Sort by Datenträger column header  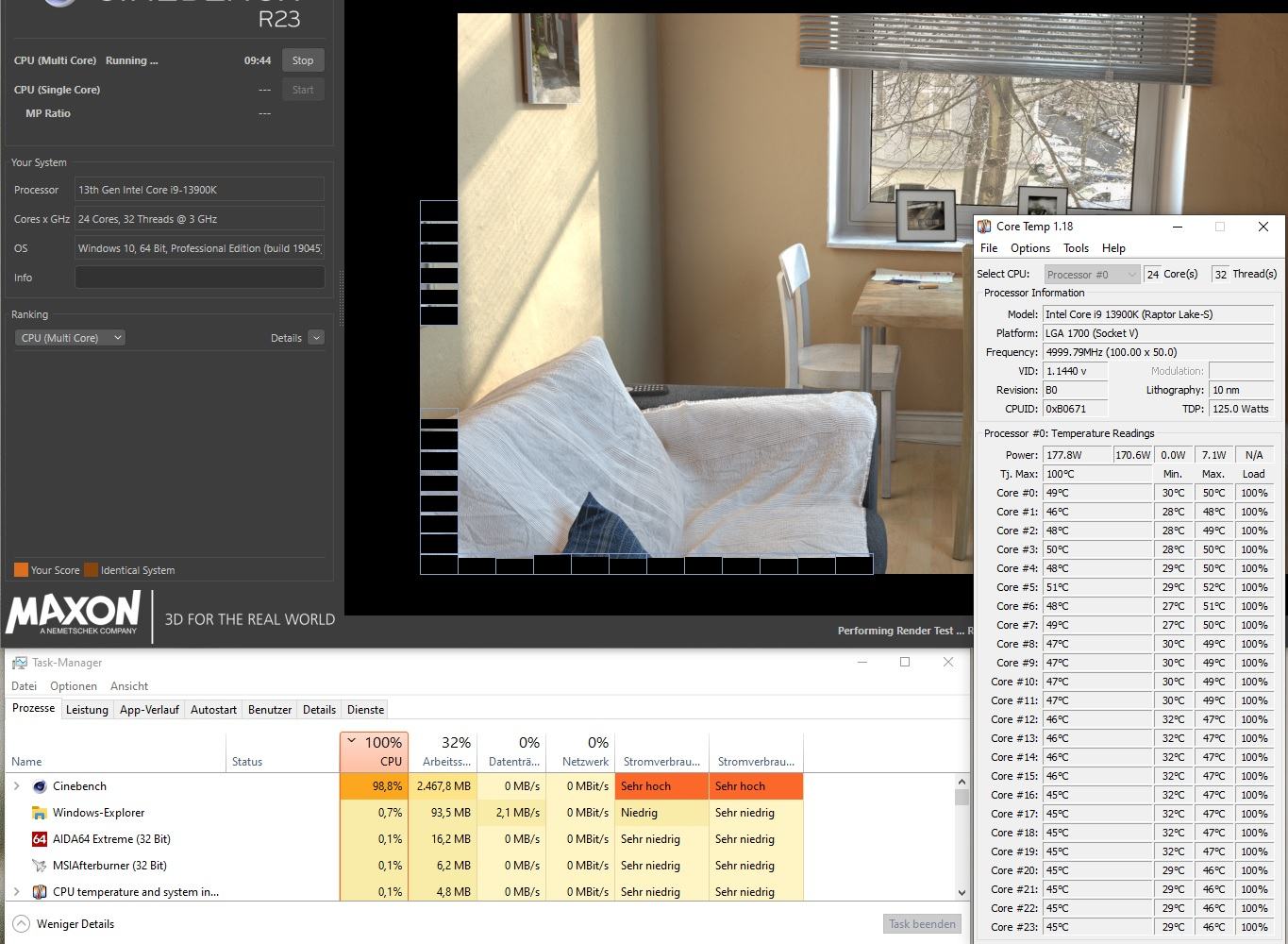point(511,752)
